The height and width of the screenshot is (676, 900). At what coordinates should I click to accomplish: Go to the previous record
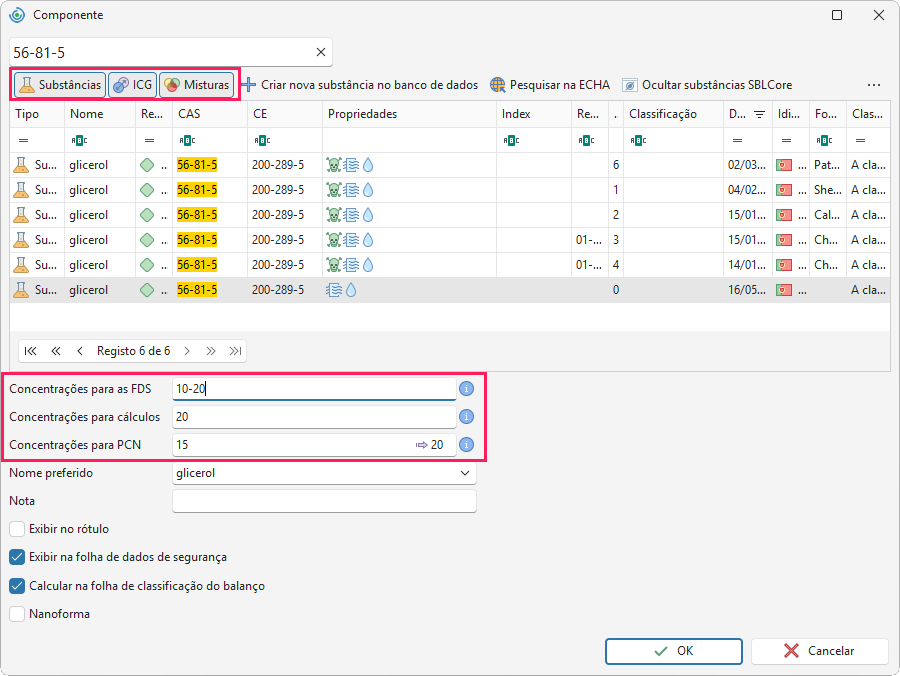(80, 351)
